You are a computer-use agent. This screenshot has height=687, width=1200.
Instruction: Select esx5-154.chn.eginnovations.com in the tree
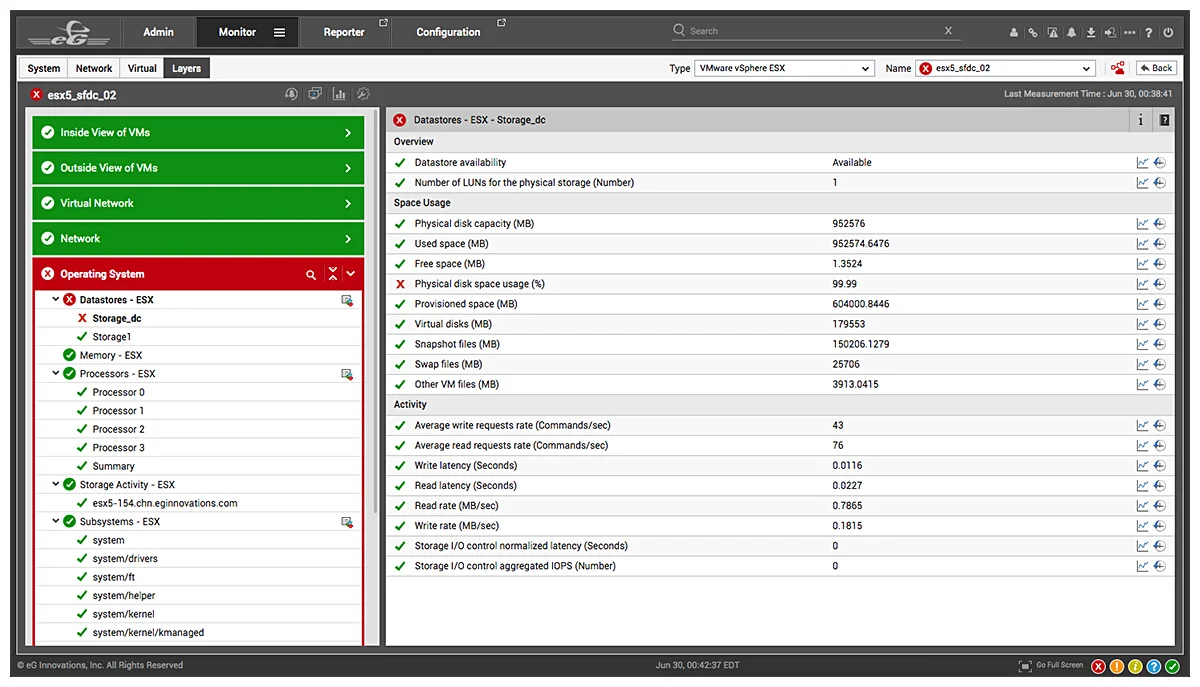pyautogui.click(x=165, y=504)
